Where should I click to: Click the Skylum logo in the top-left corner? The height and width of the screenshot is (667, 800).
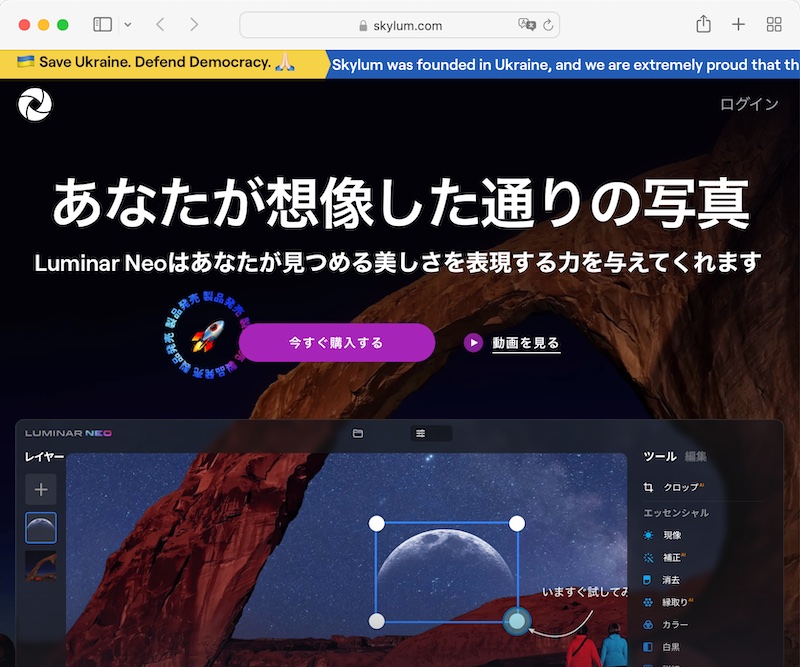[36, 104]
